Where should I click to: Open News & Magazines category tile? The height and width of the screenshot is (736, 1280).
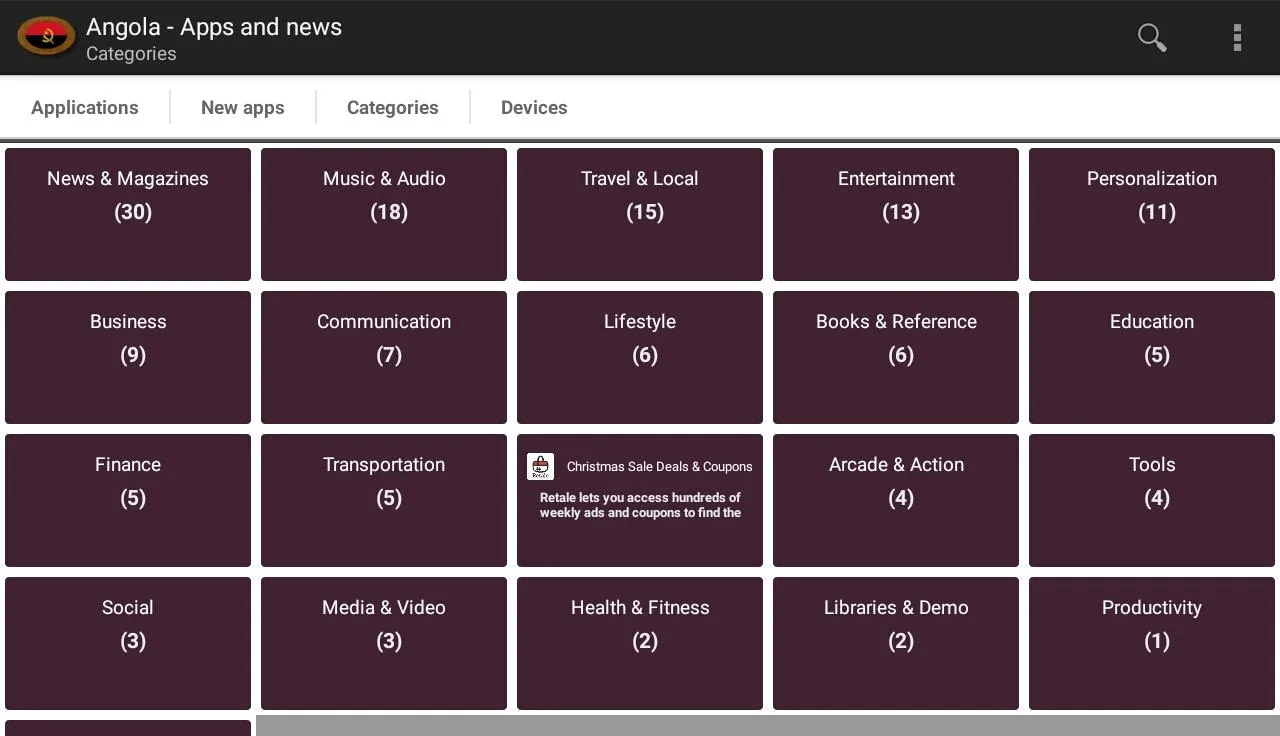click(128, 214)
